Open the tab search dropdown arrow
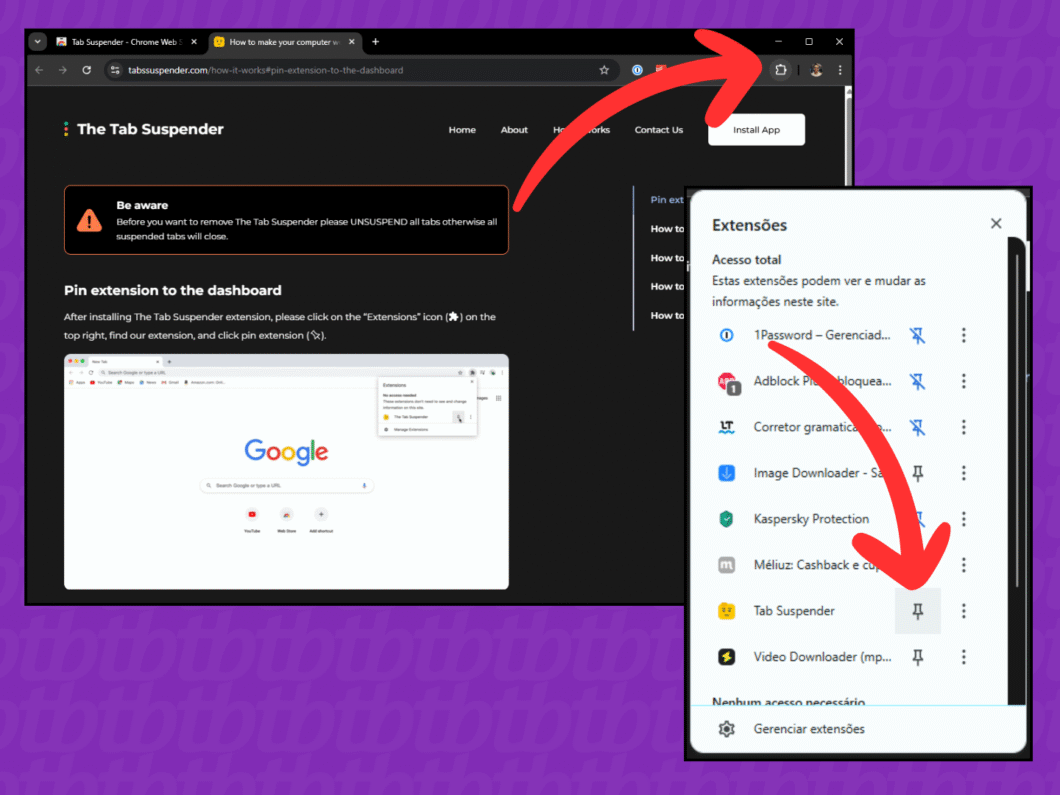The image size is (1060, 795). pyautogui.click(x=38, y=42)
